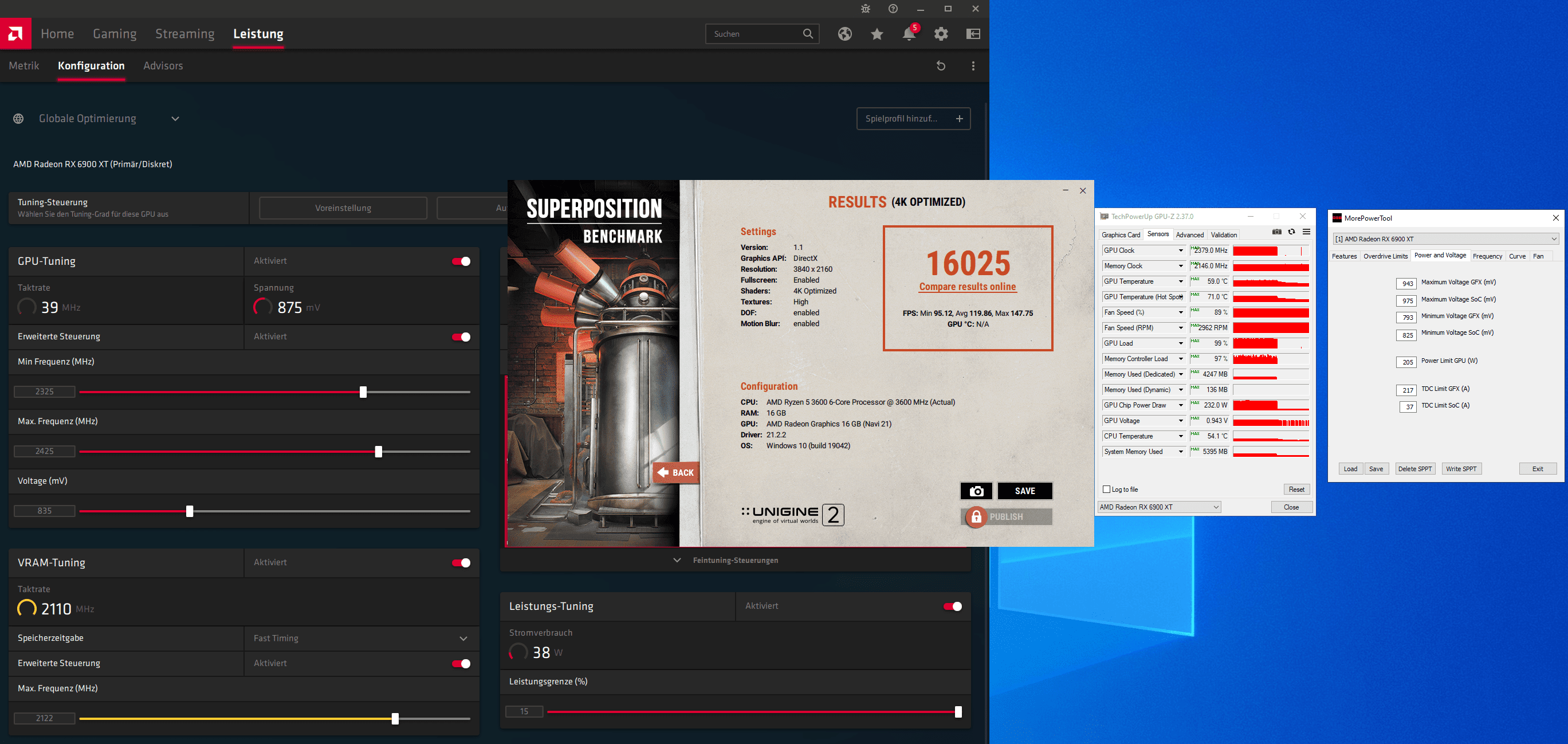Click the AMD logo home icon
This screenshot has height=744, width=1568.
click(15, 33)
